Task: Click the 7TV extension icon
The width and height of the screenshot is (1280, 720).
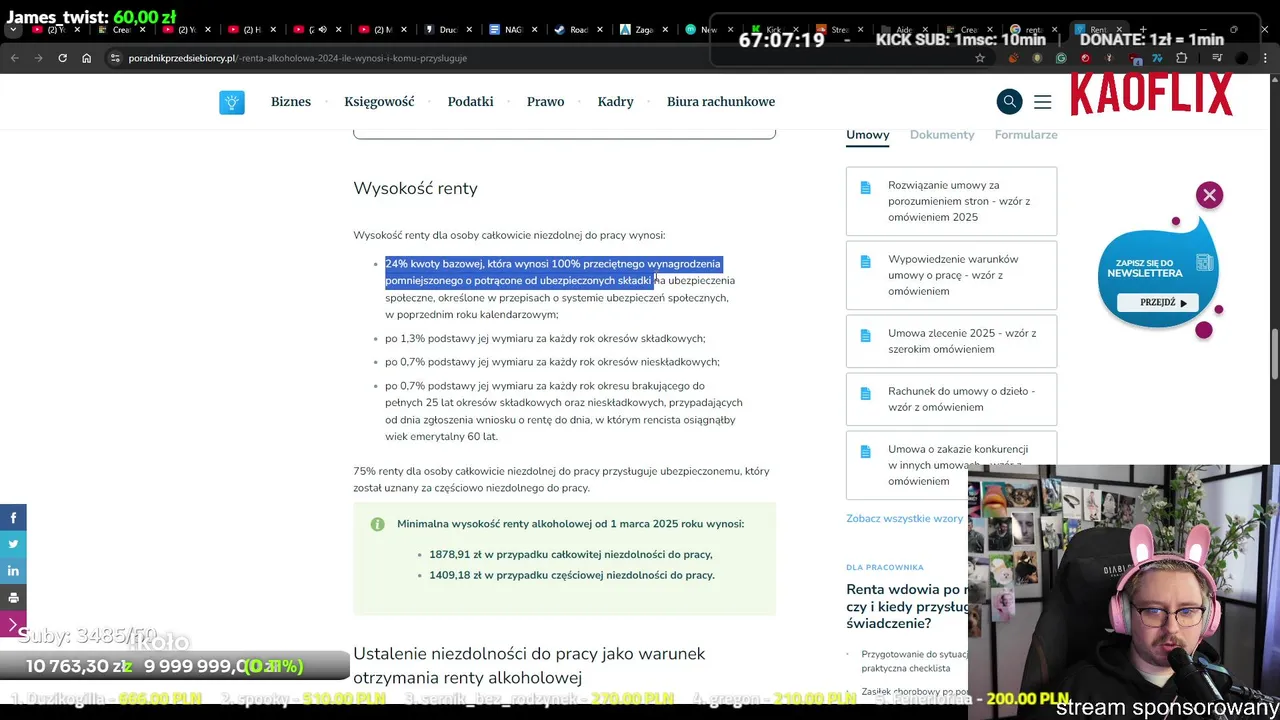Action: [x=1157, y=58]
